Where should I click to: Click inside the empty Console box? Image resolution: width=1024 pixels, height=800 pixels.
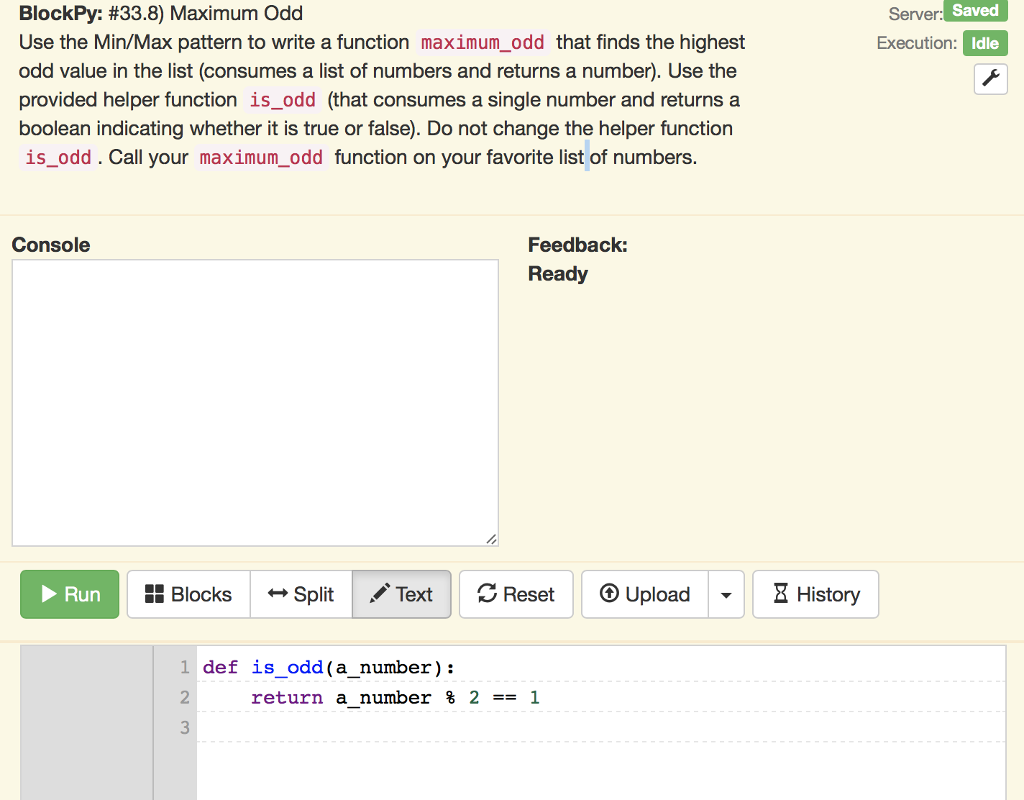click(255, 400)
